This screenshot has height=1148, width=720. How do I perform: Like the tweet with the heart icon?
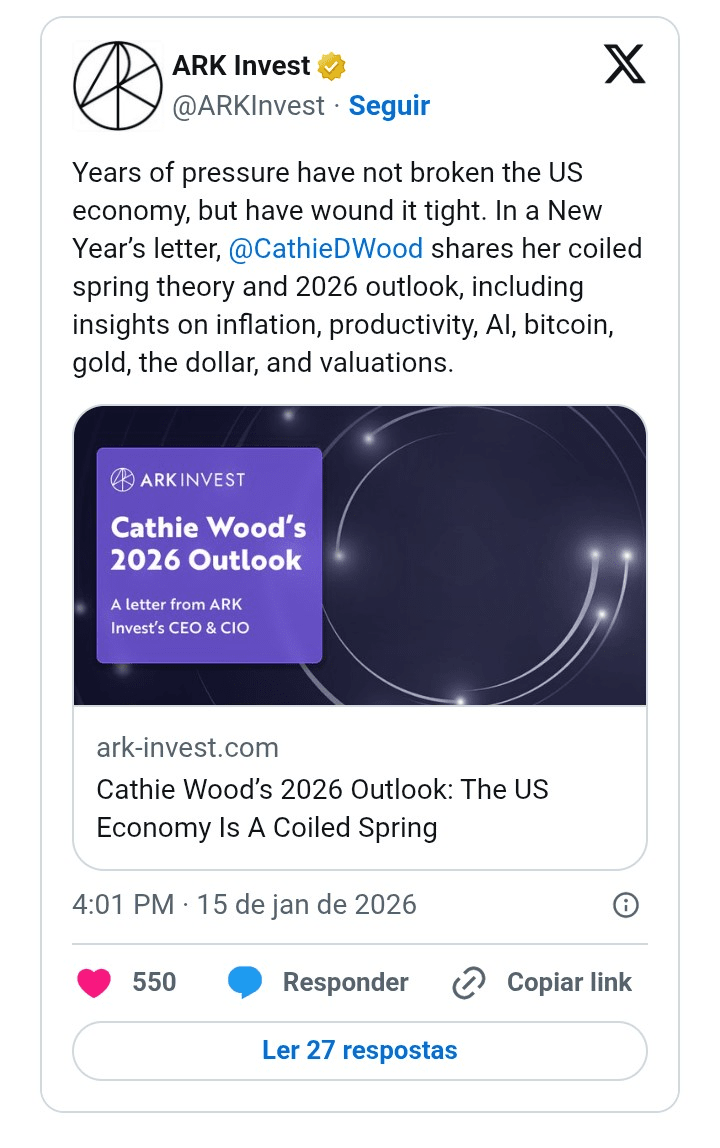point(94,983)
